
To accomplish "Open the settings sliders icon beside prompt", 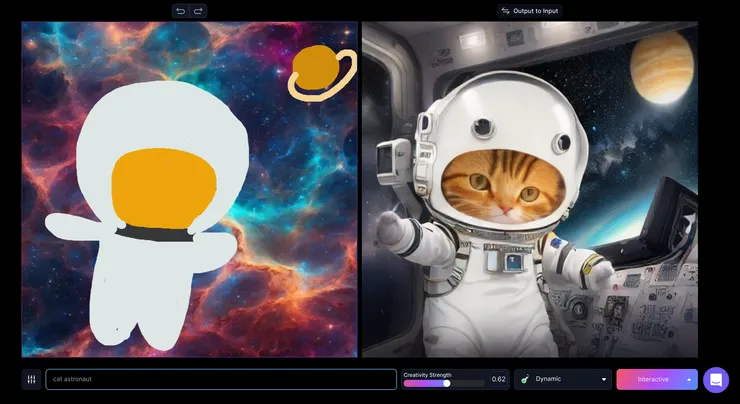I will 32,379.
